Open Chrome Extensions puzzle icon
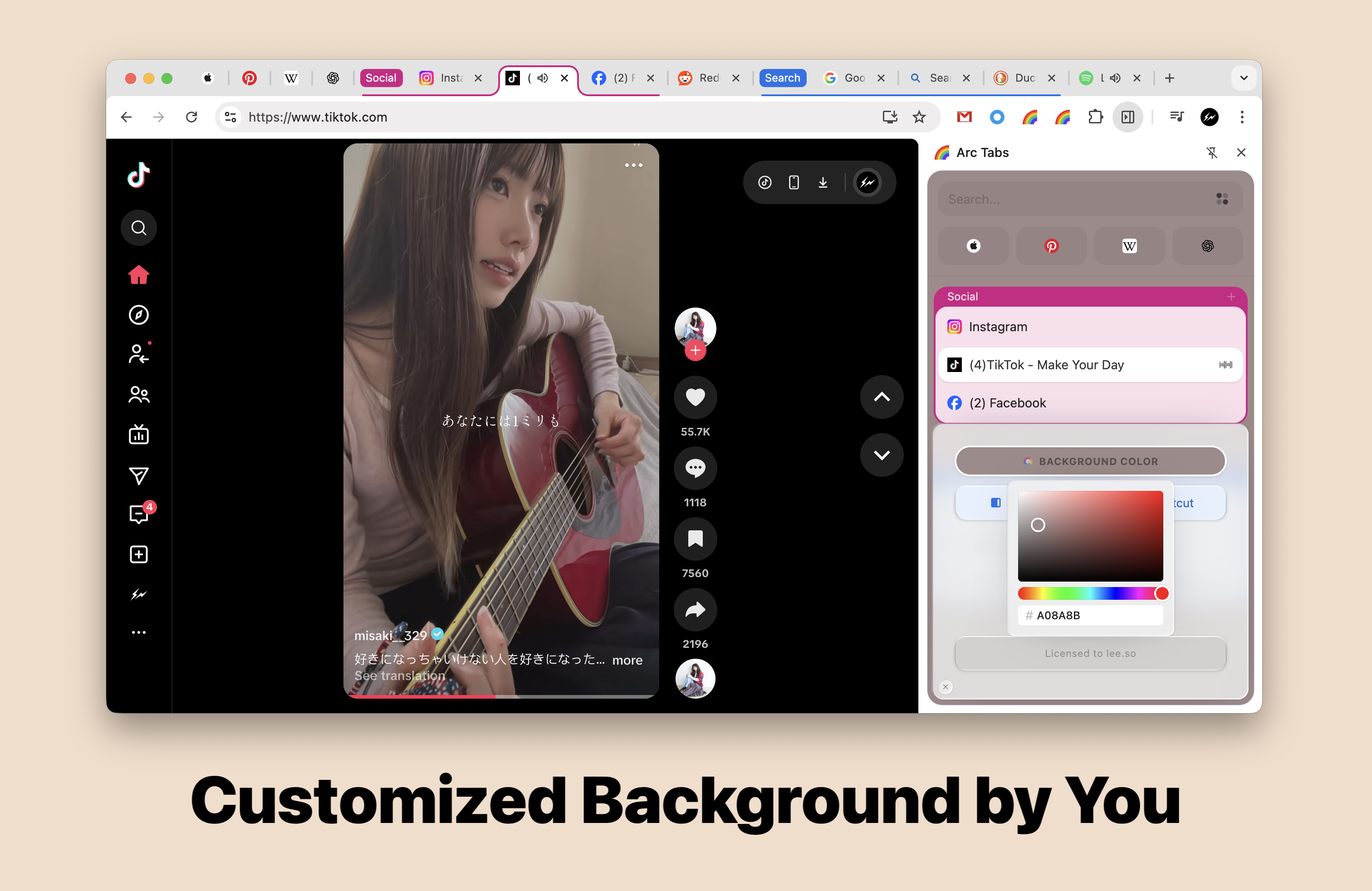 point(1095,117)
